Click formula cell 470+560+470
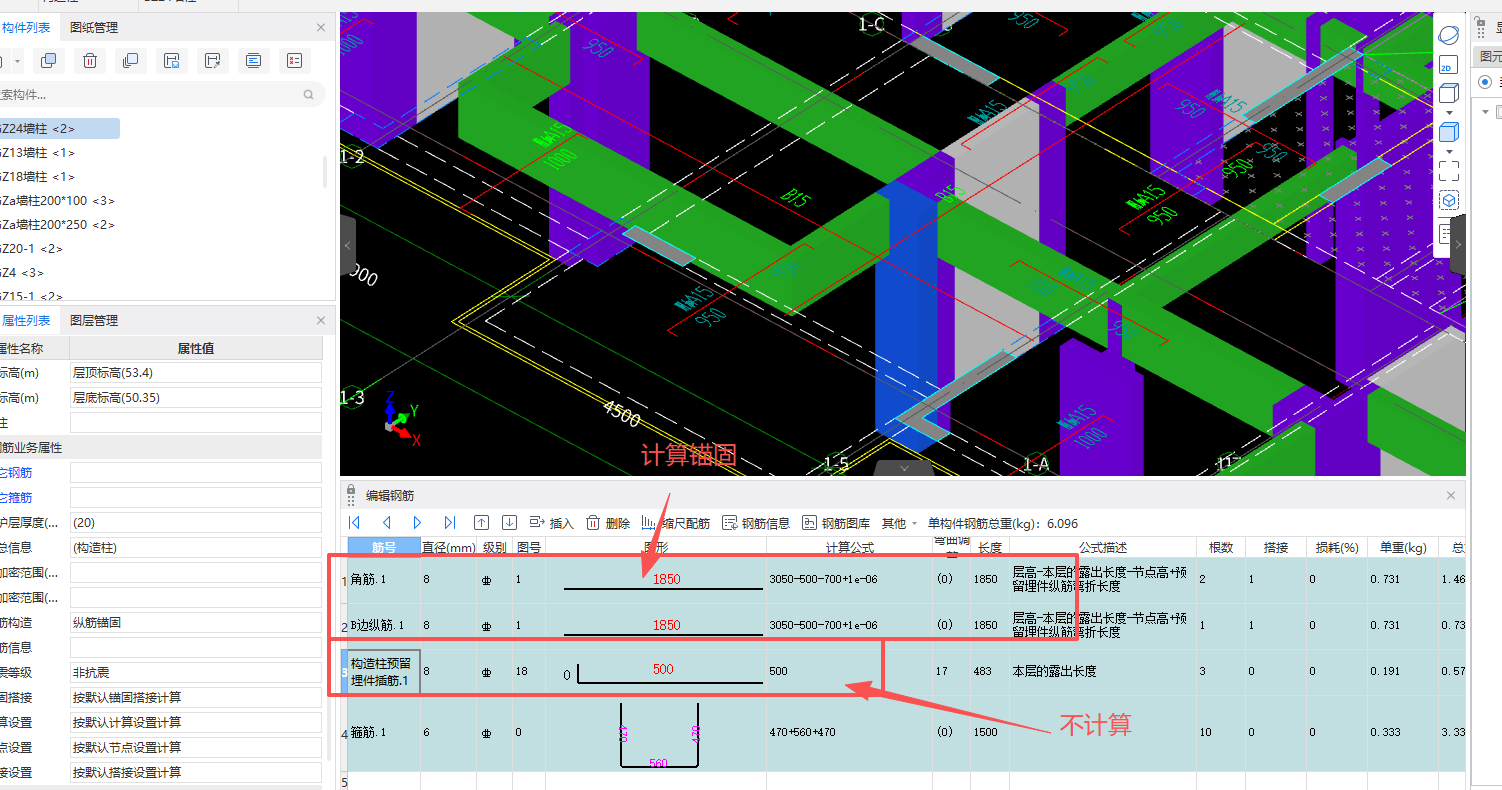The width and height of the screenshot is (1502, 790). [850, 732]
